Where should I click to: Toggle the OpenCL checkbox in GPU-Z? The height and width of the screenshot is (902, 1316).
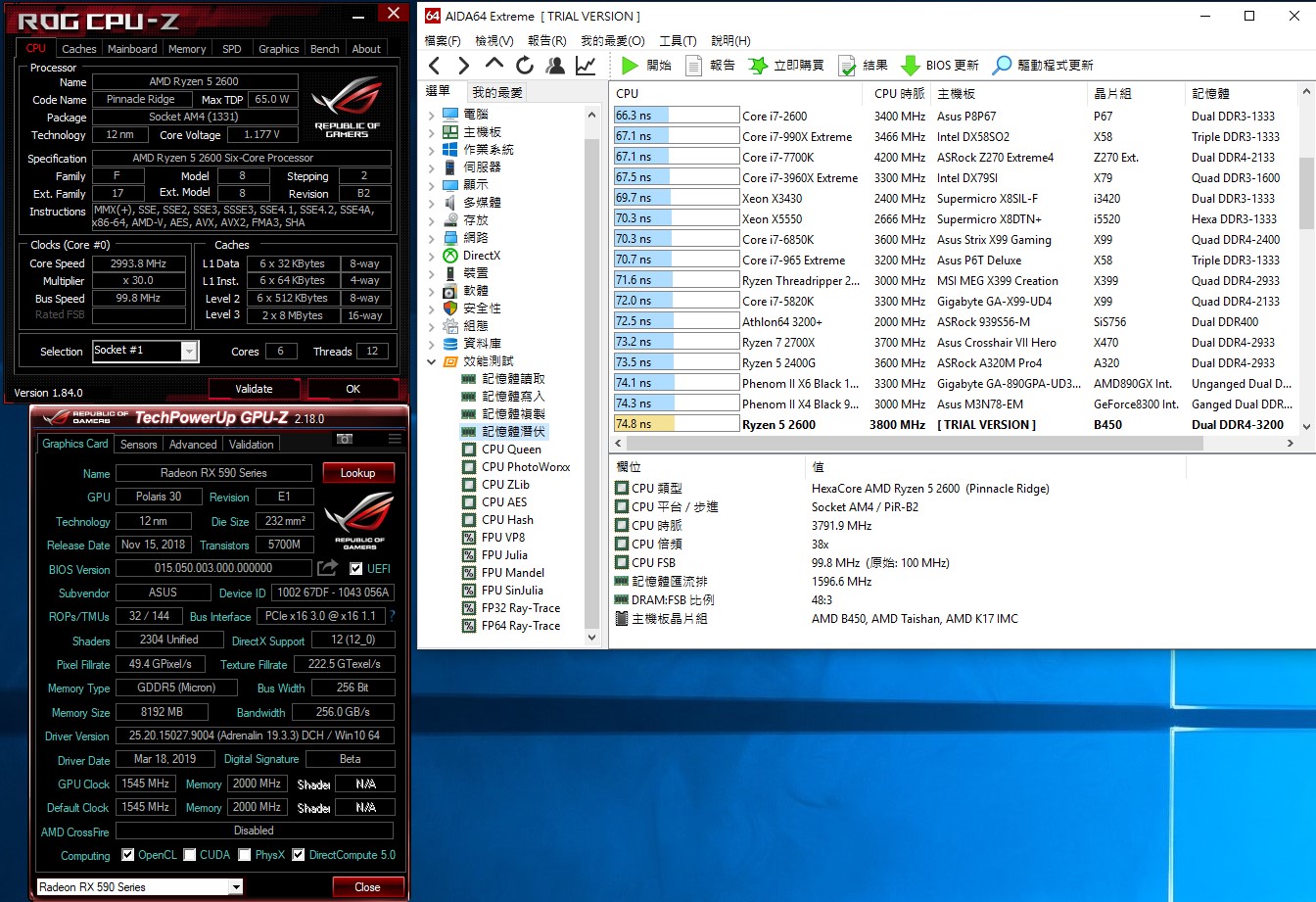(x=127, y=855)
